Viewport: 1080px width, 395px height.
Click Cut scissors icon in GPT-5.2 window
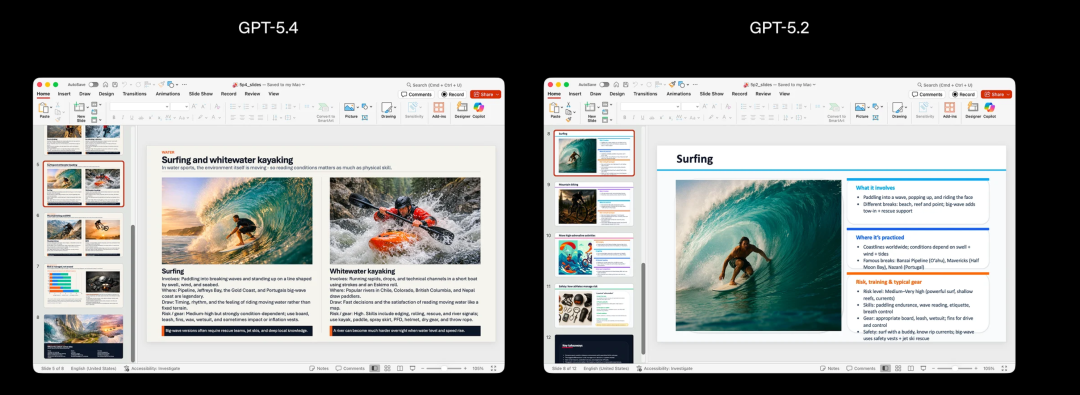pos(568,105)
